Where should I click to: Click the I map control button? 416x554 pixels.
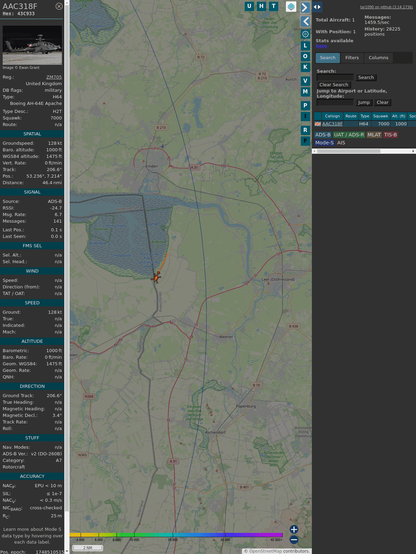(305, 116)
